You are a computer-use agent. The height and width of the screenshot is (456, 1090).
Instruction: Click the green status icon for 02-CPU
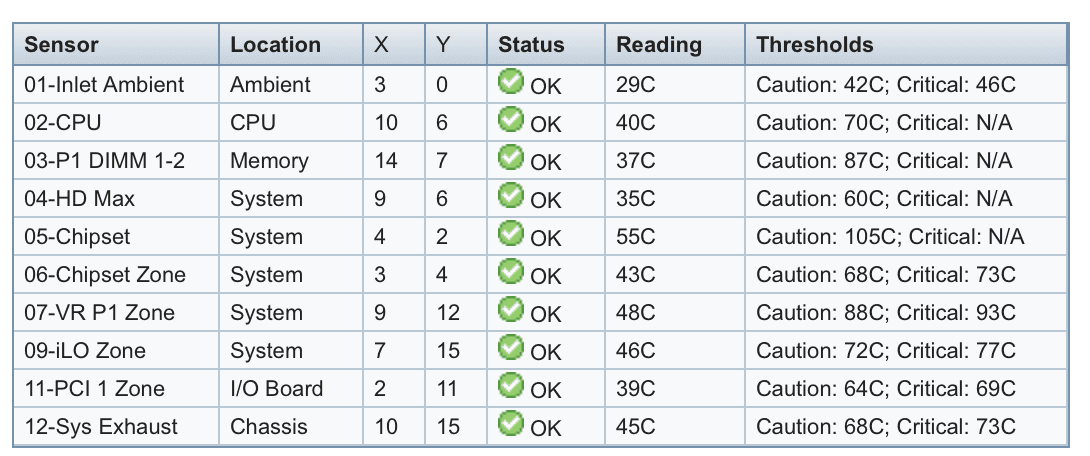[510, 120]
